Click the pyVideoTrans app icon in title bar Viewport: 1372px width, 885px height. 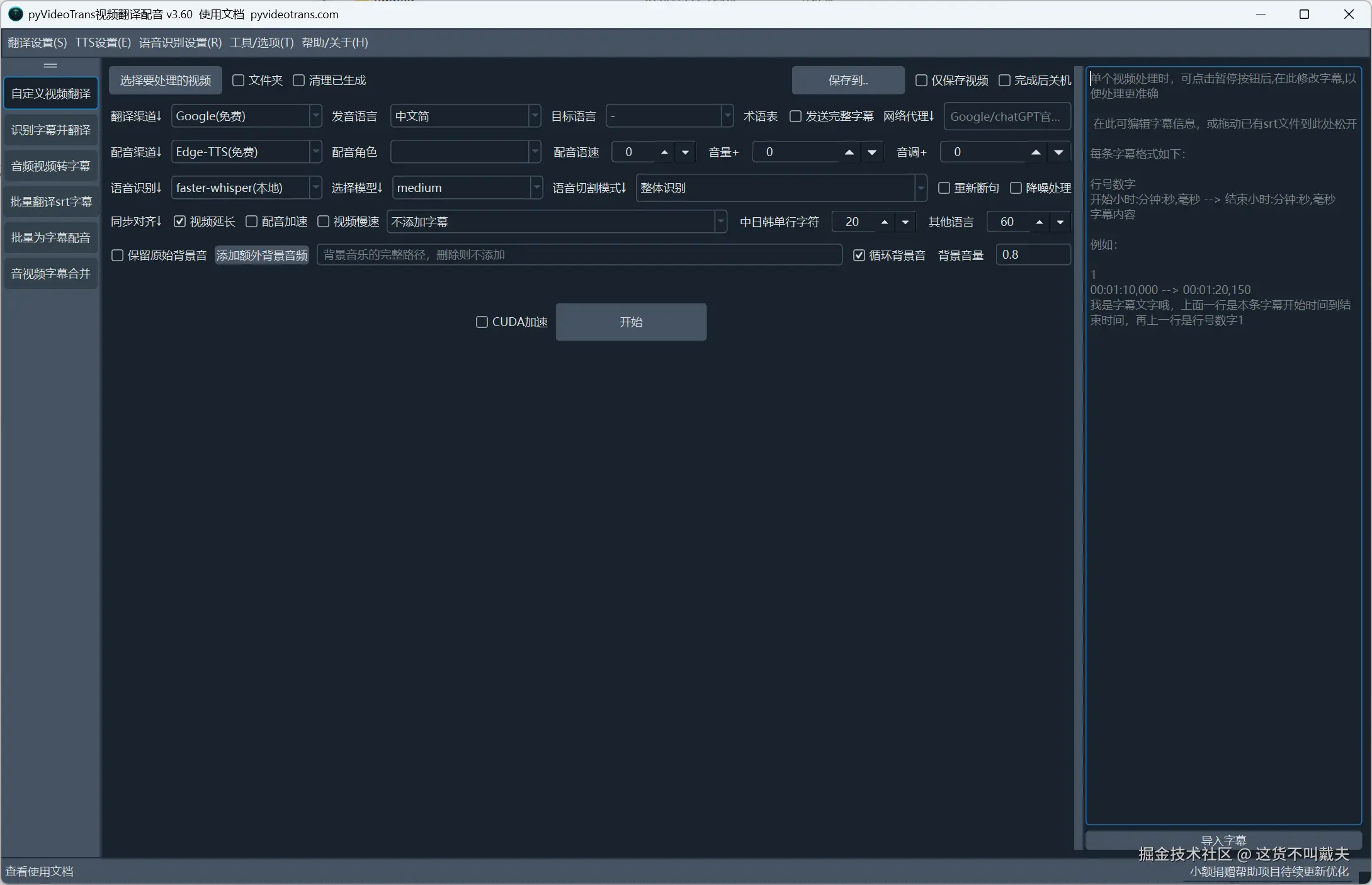point(15,14)
